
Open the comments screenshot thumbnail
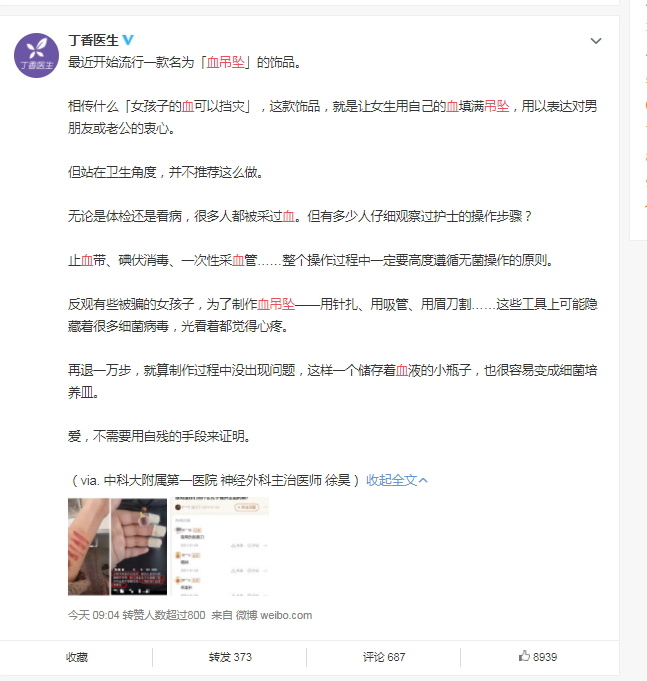[x=220, y=546]
